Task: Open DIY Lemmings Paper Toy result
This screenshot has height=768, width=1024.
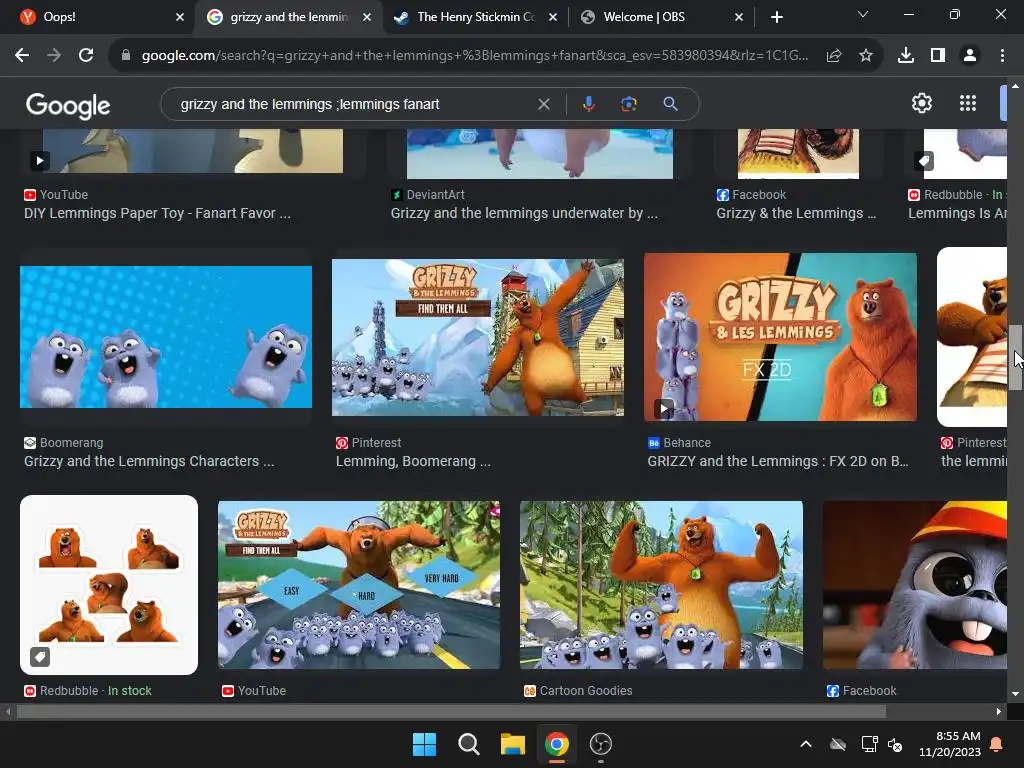Action: click(157, 214)
